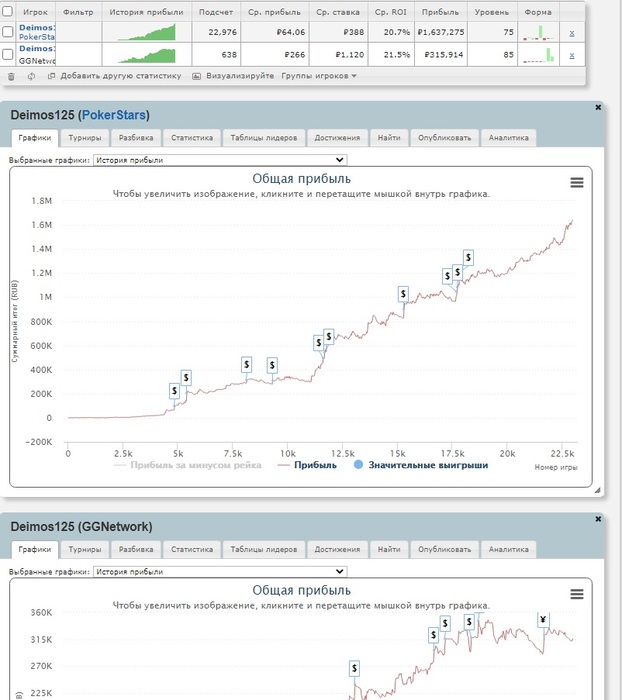
Task: Open 'Найти' tab in PokerStars panel
Action: coord(389,138)
